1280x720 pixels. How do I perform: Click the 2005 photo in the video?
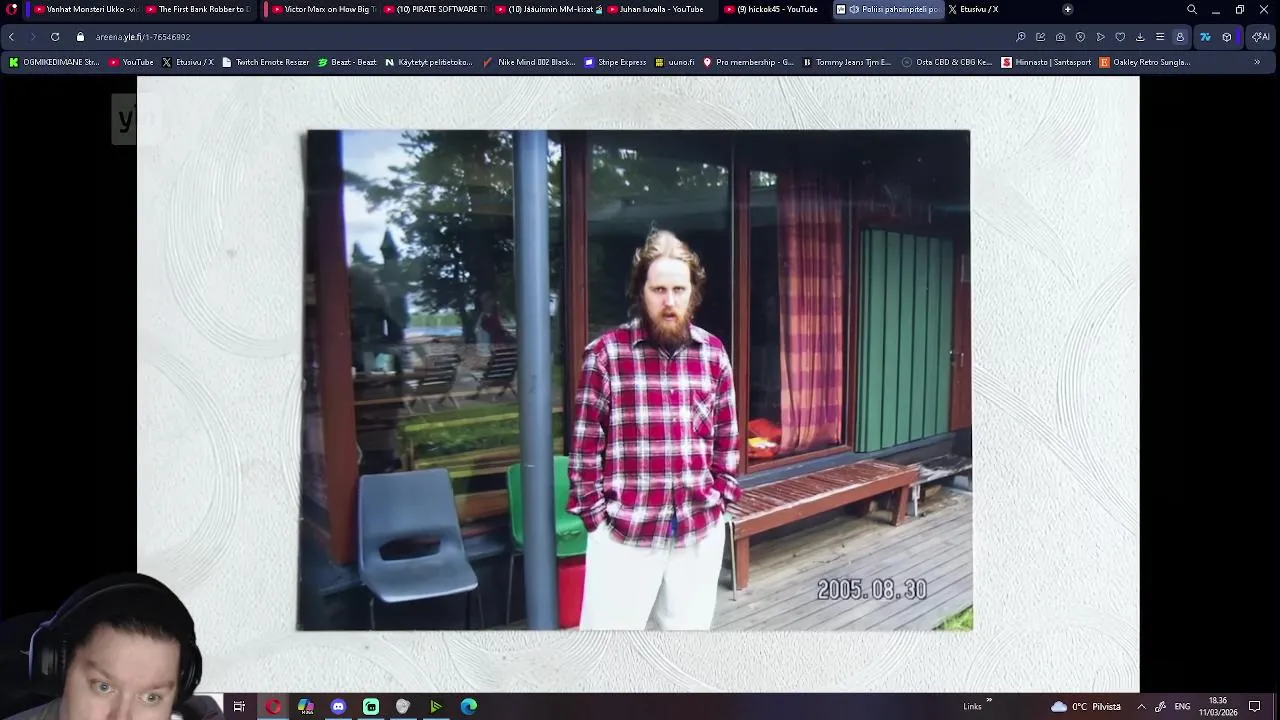(x=635, y=380)
